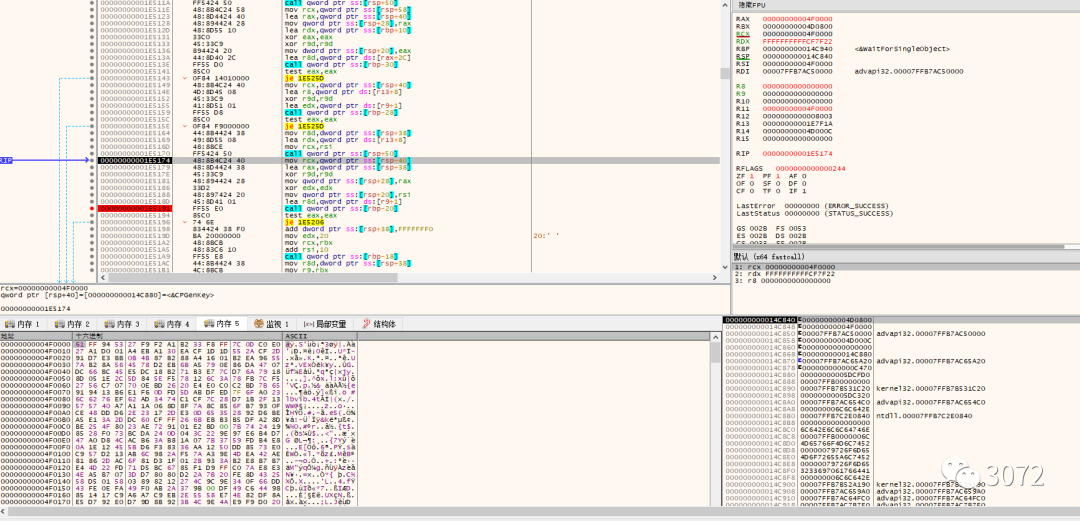Open the 结构体 struct tab

tap(379, 324)
